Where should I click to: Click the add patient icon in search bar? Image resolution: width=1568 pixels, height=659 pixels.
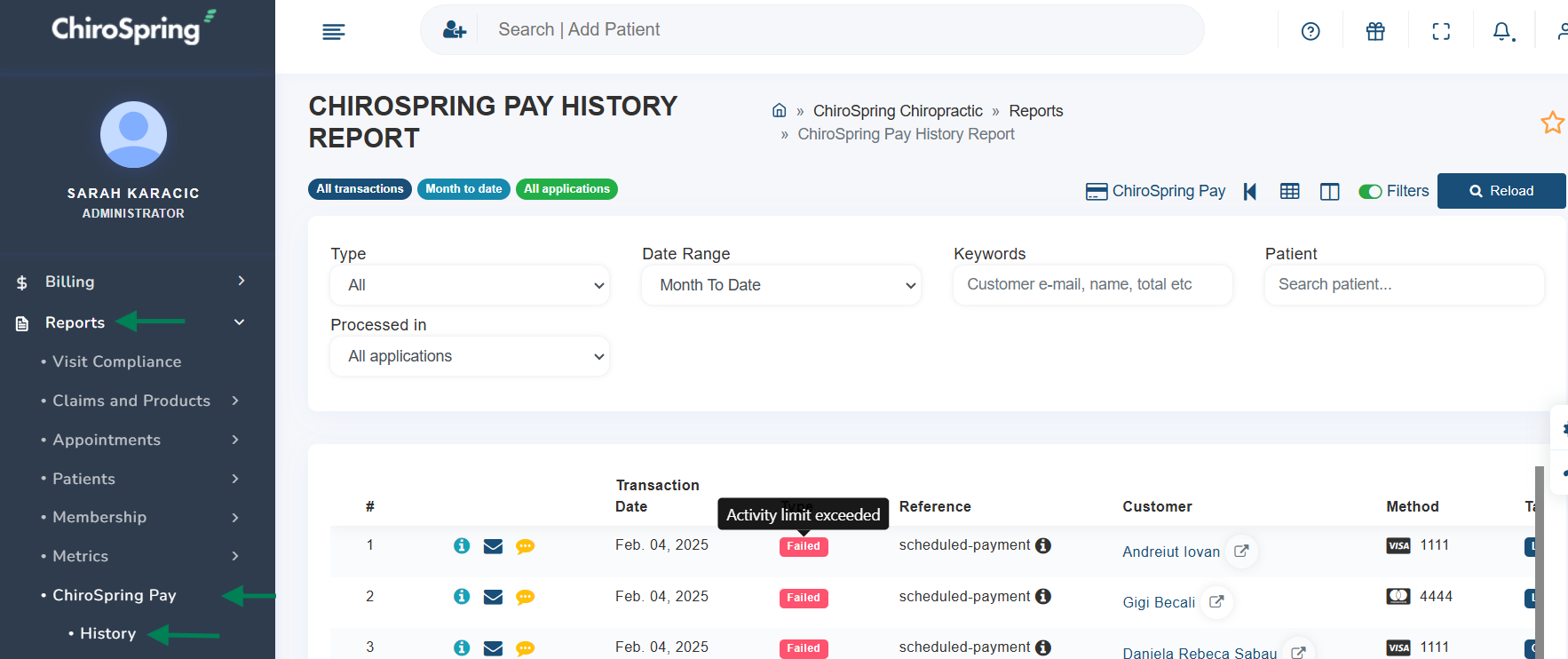455,30
